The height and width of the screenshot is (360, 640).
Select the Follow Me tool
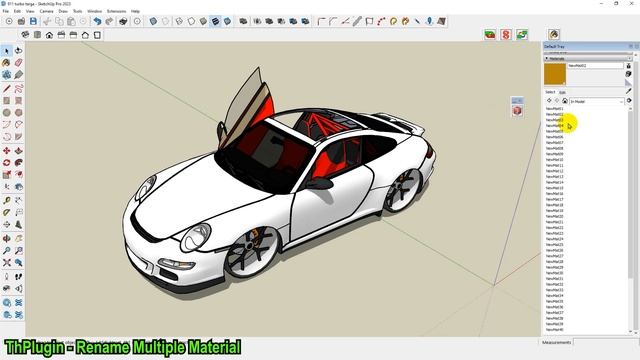pyautogui.click(x=18, y=163)
